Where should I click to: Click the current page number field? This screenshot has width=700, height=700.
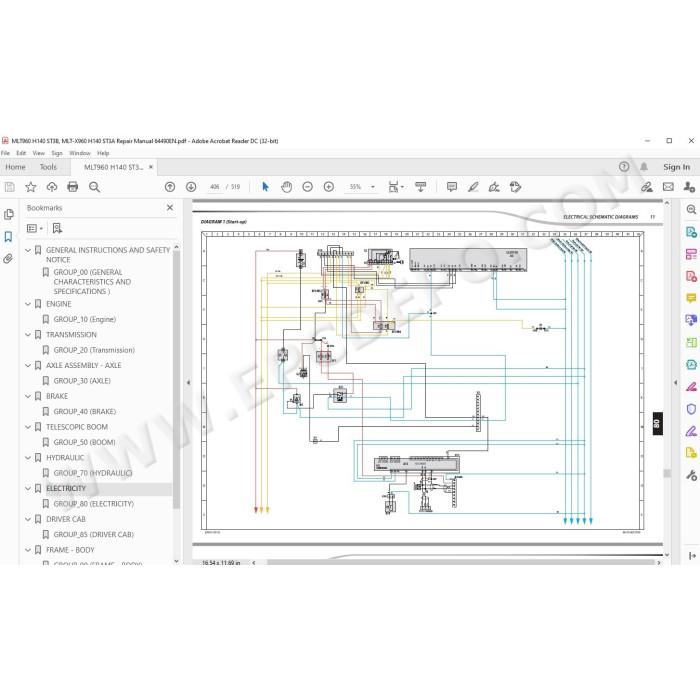point(215,187)
